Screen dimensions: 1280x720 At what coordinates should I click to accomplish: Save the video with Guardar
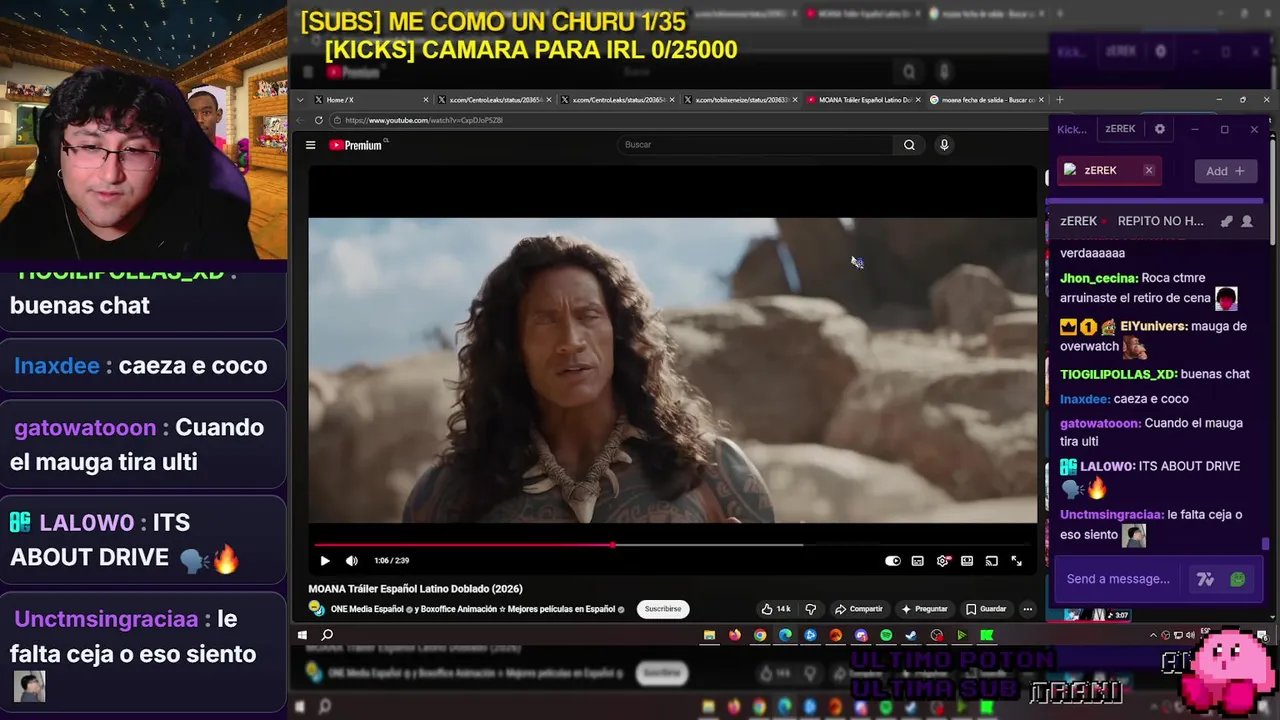pyautogui.click(x=986, y=609)
